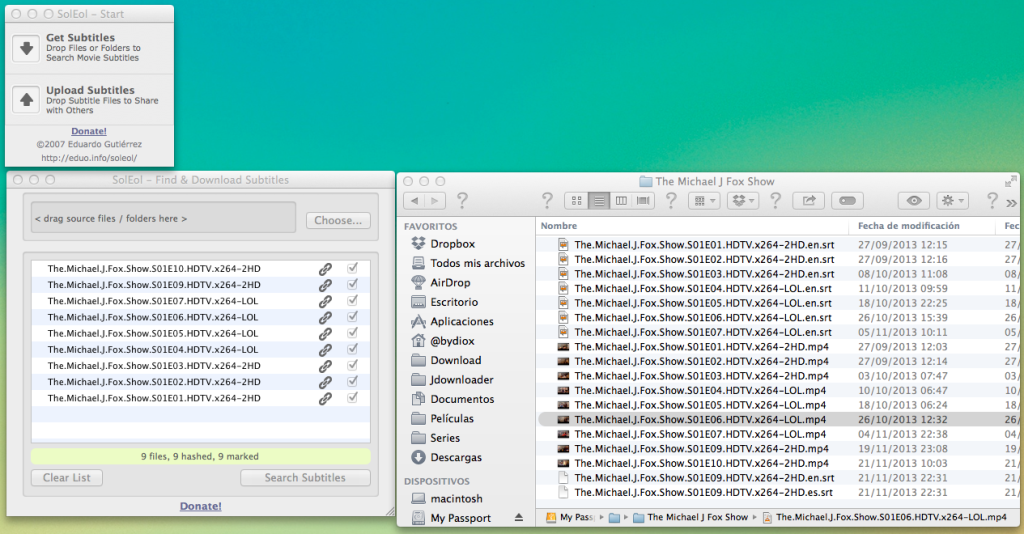
Task: Uncheck the S01E10 checkbox in SolEol list
Action: [x=353, y=268]
